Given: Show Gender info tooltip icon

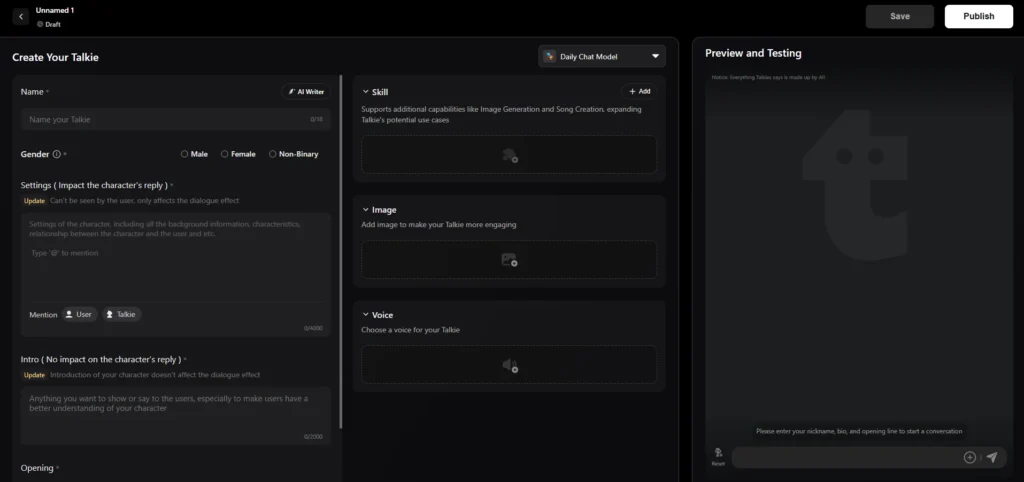Looking at the screenshot, I should pos(57,154).
